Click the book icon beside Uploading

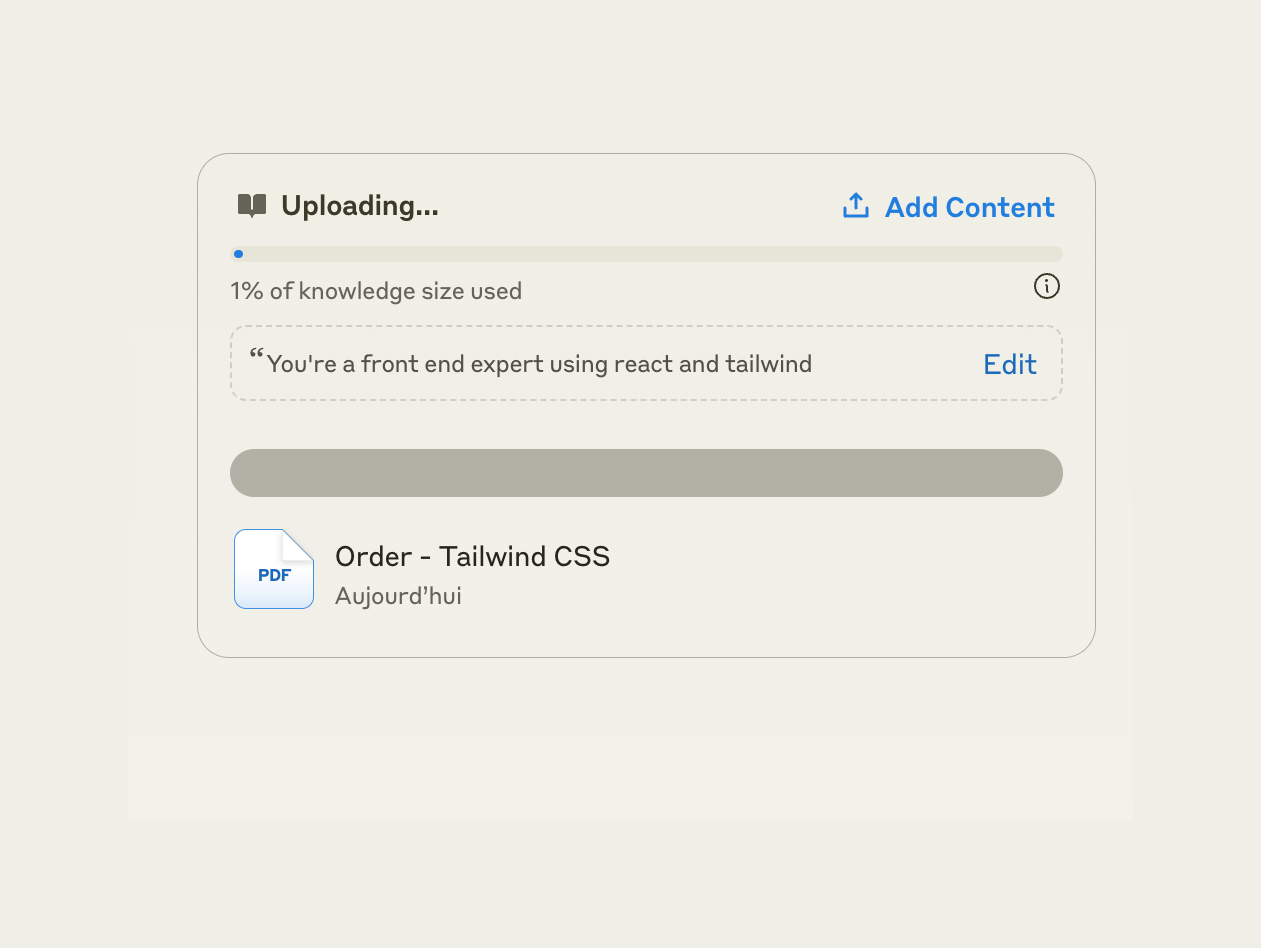pyautogui.click(x=252, y=206)
